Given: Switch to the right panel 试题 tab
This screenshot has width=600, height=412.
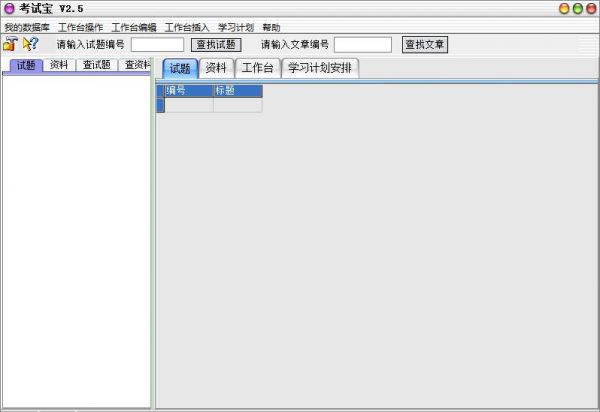Looking at the screenshot, I should (x=180, y=68).
